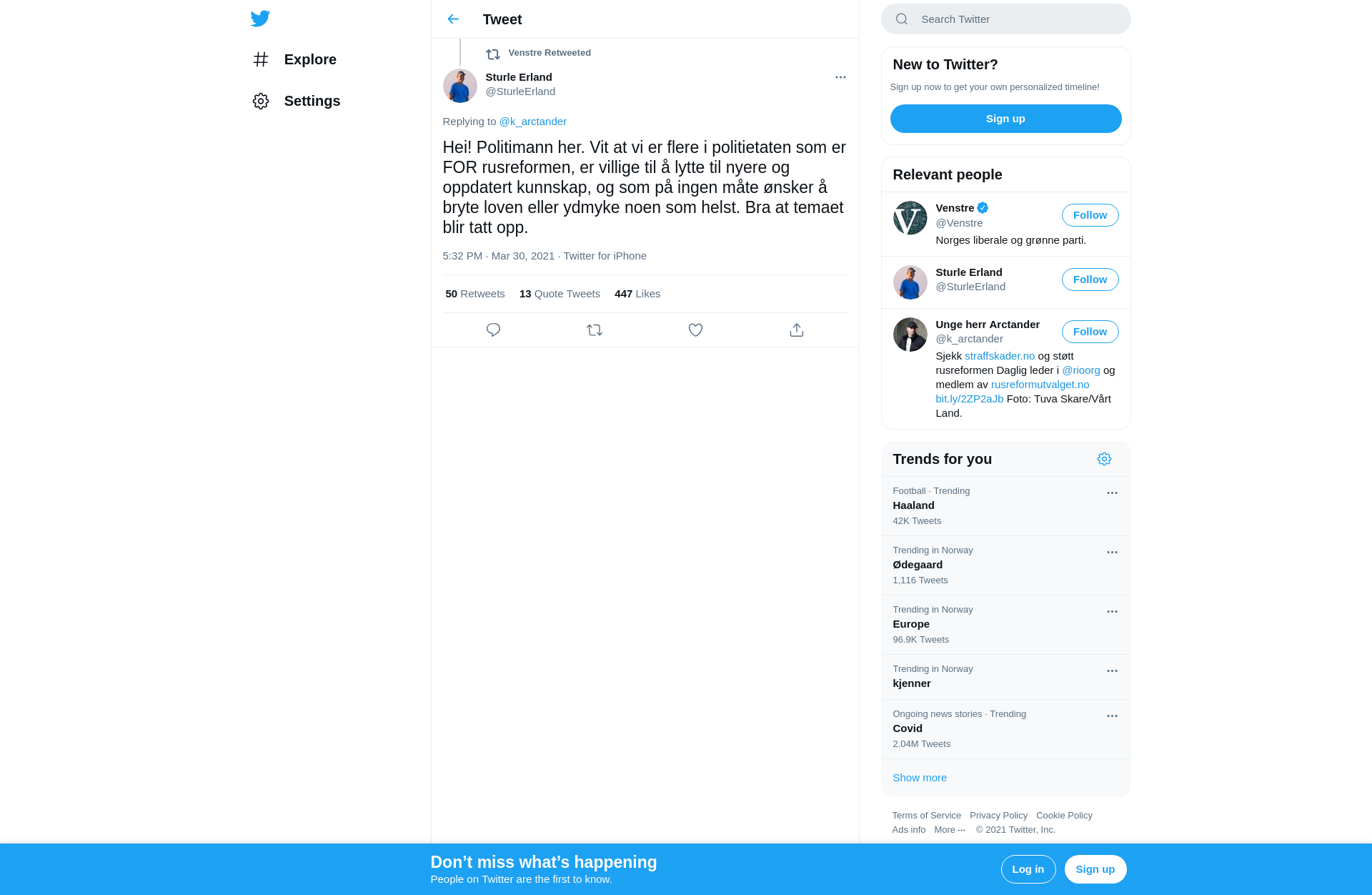This screenshot has height=895, width=1372.
Task: Reply to tweet via speech bubble icon
Action: pyautogui.click(x=493, y=330)
